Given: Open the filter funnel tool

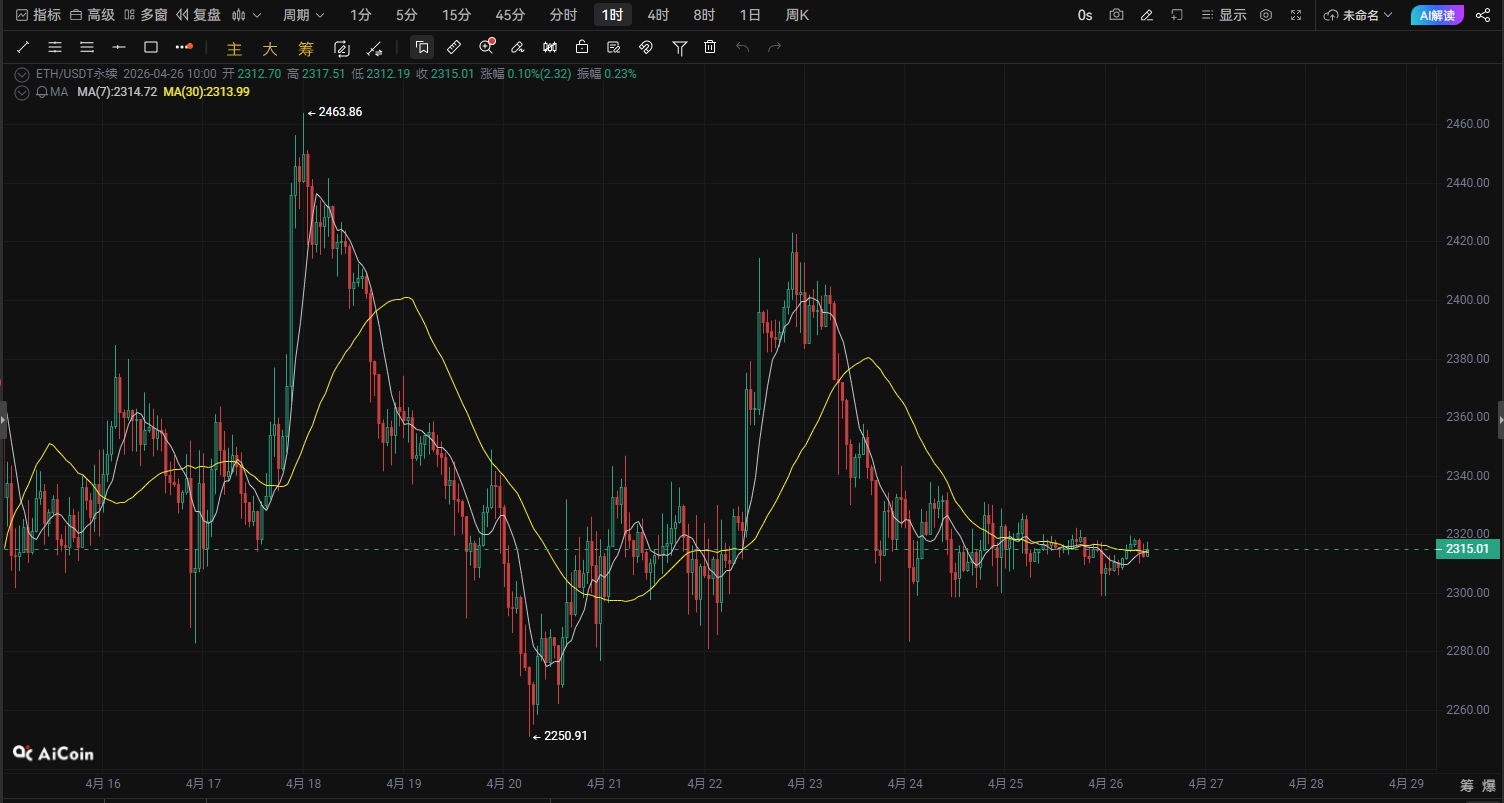Looking at the screenshot, I should (679, 47).
